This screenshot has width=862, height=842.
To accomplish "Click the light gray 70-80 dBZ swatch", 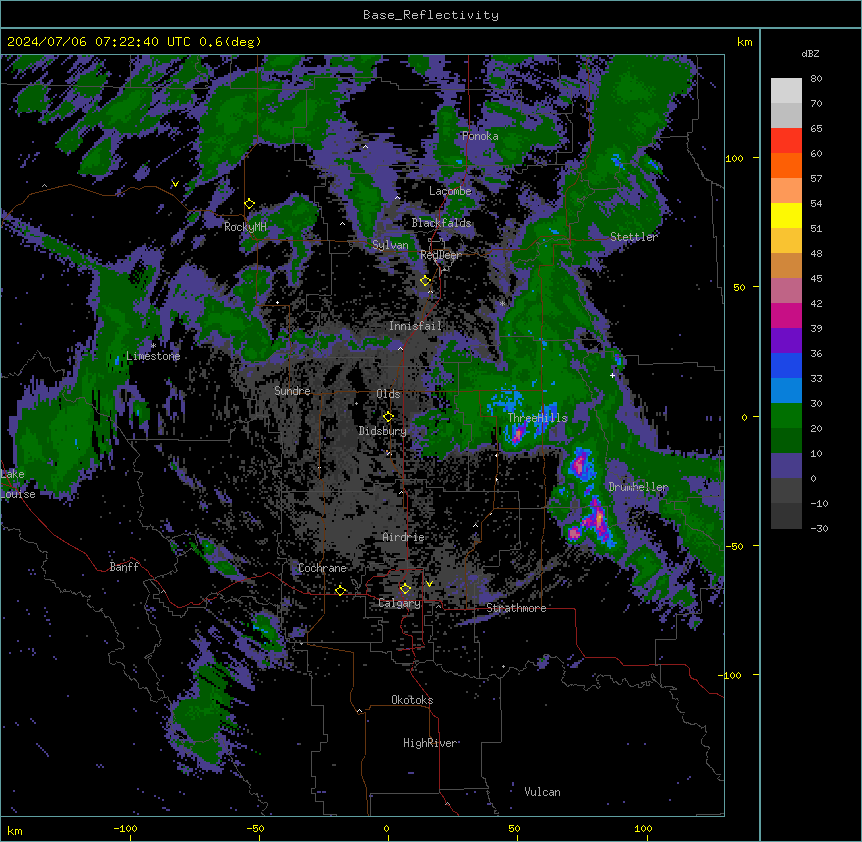I will (786, 91).
